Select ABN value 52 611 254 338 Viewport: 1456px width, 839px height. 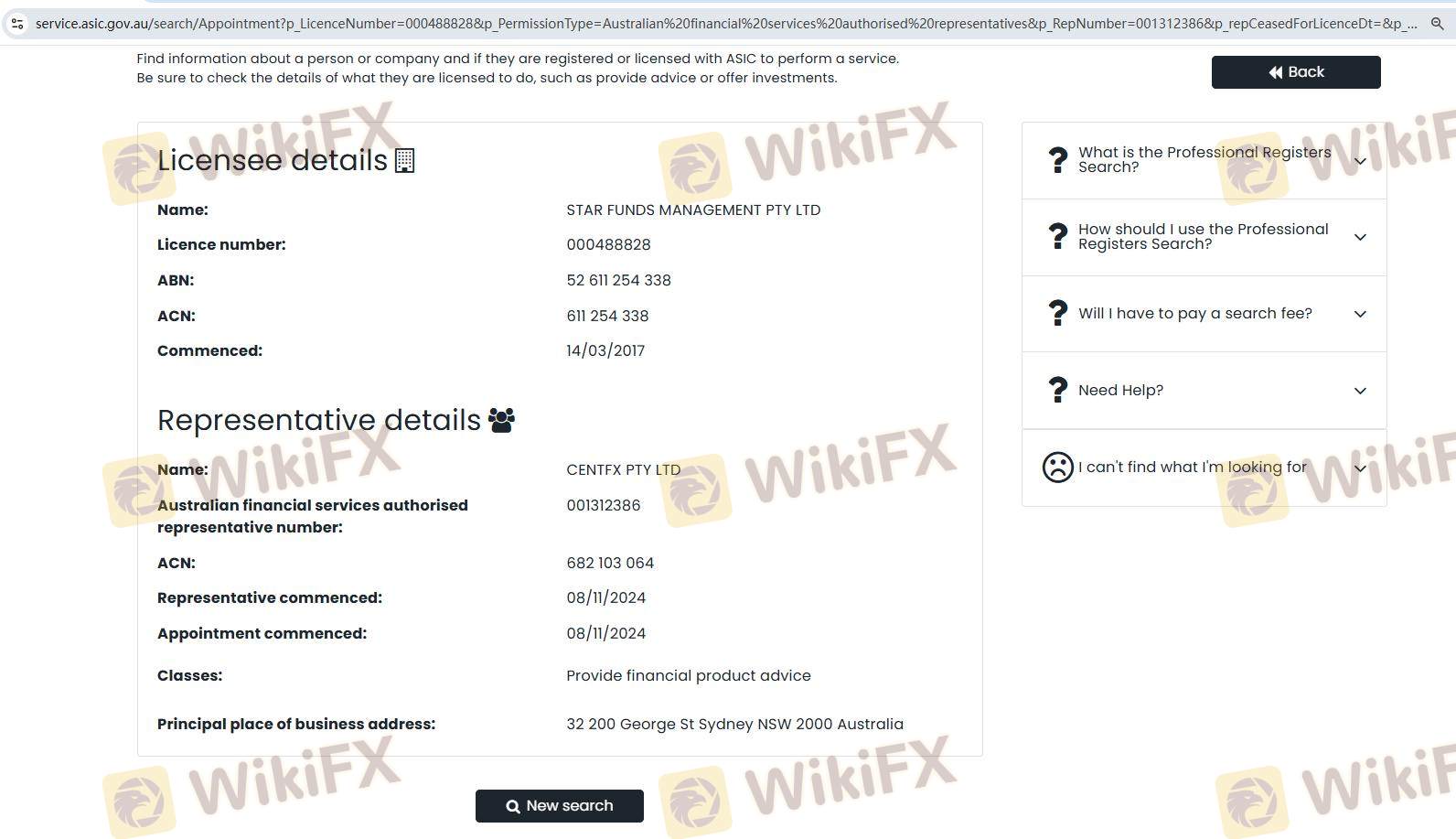tap(619, 281)
